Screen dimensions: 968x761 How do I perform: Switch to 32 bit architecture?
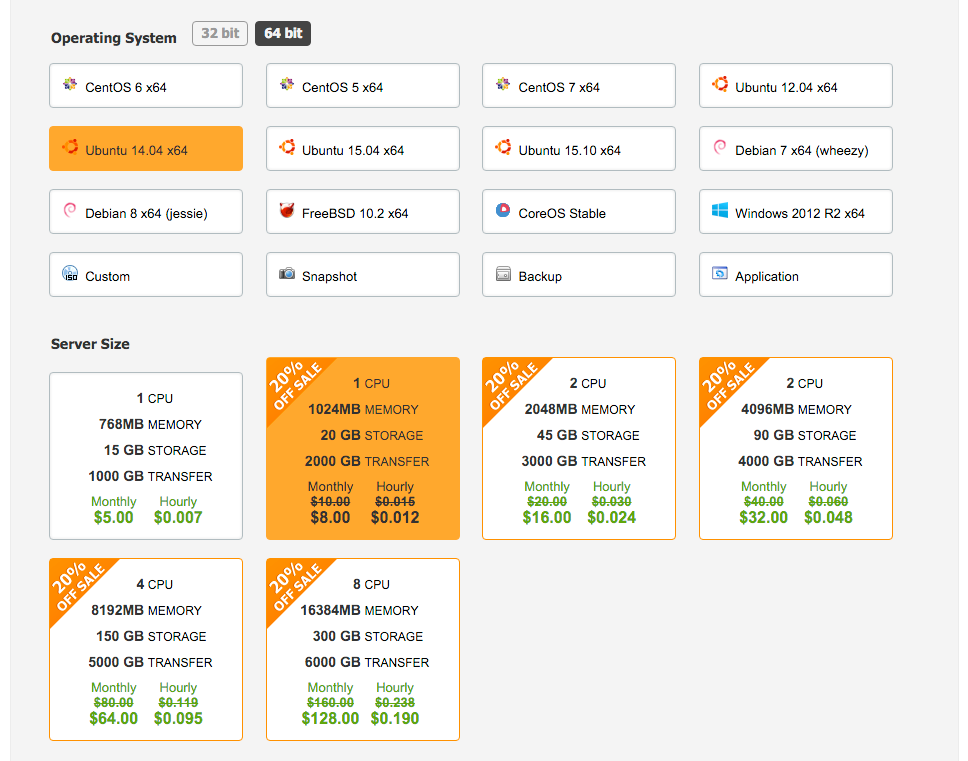tap(220, 33)
